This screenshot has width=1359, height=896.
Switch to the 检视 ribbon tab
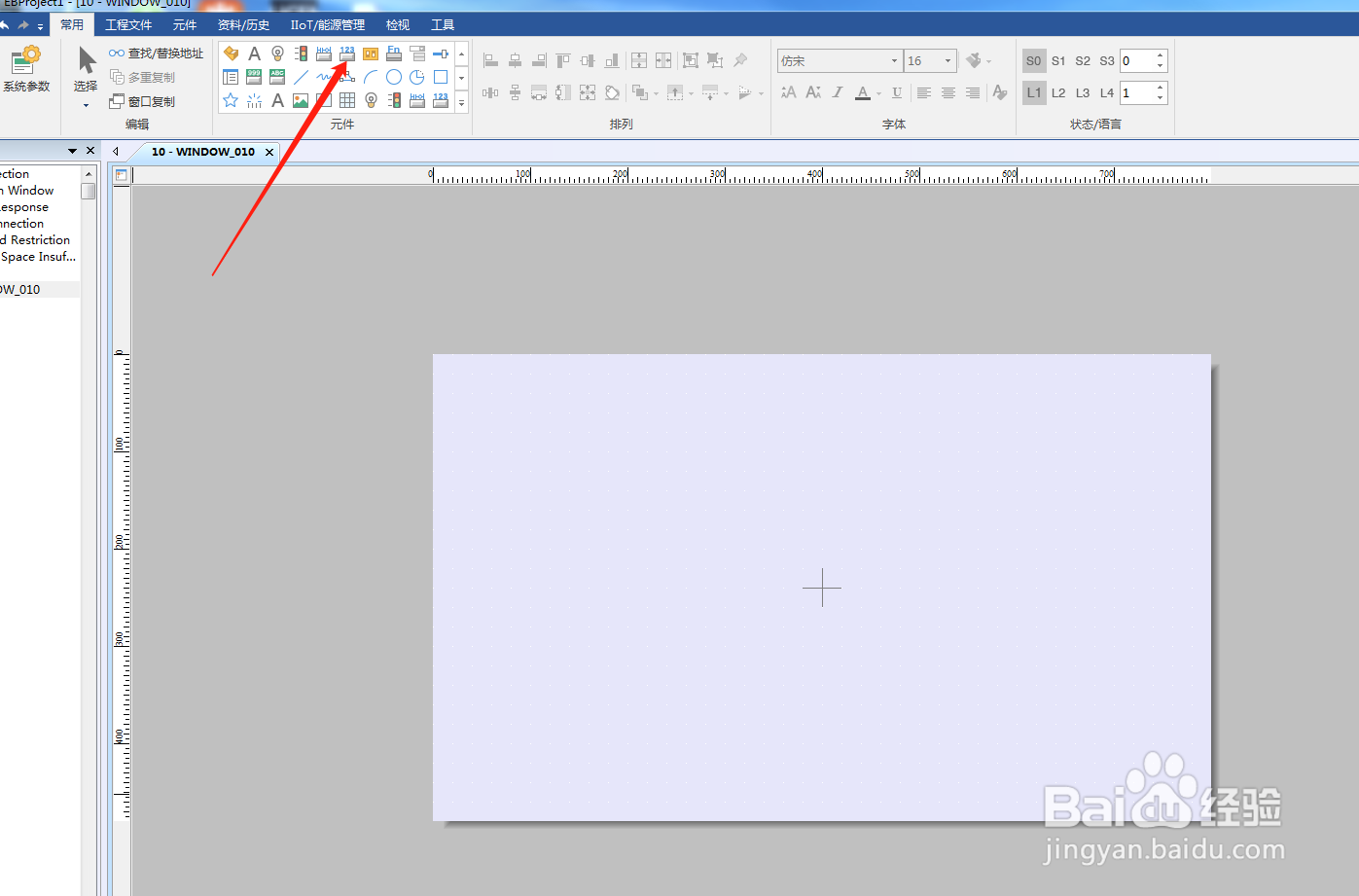(x=398, y=25)
